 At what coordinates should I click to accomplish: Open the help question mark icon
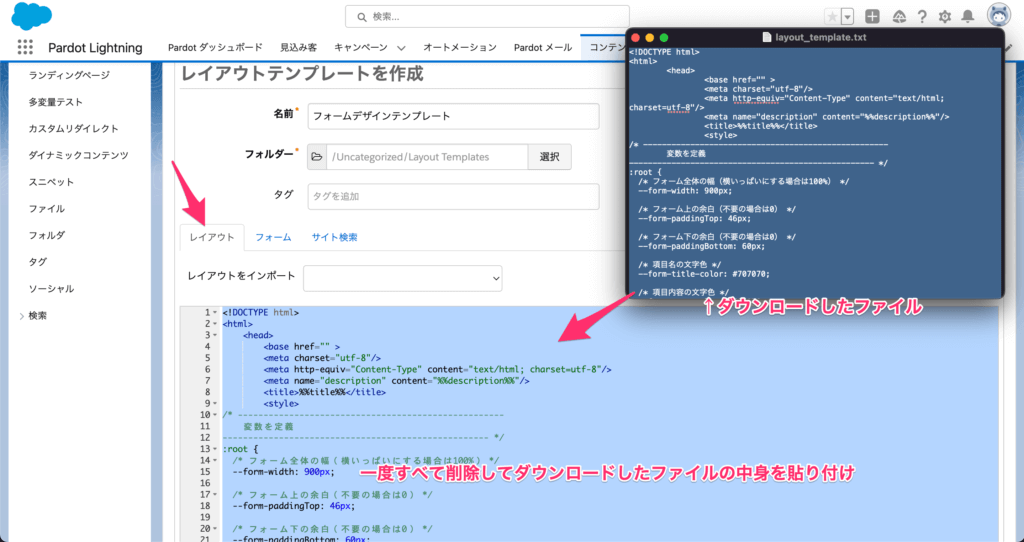pyautogui.click(x=922, y=17)
